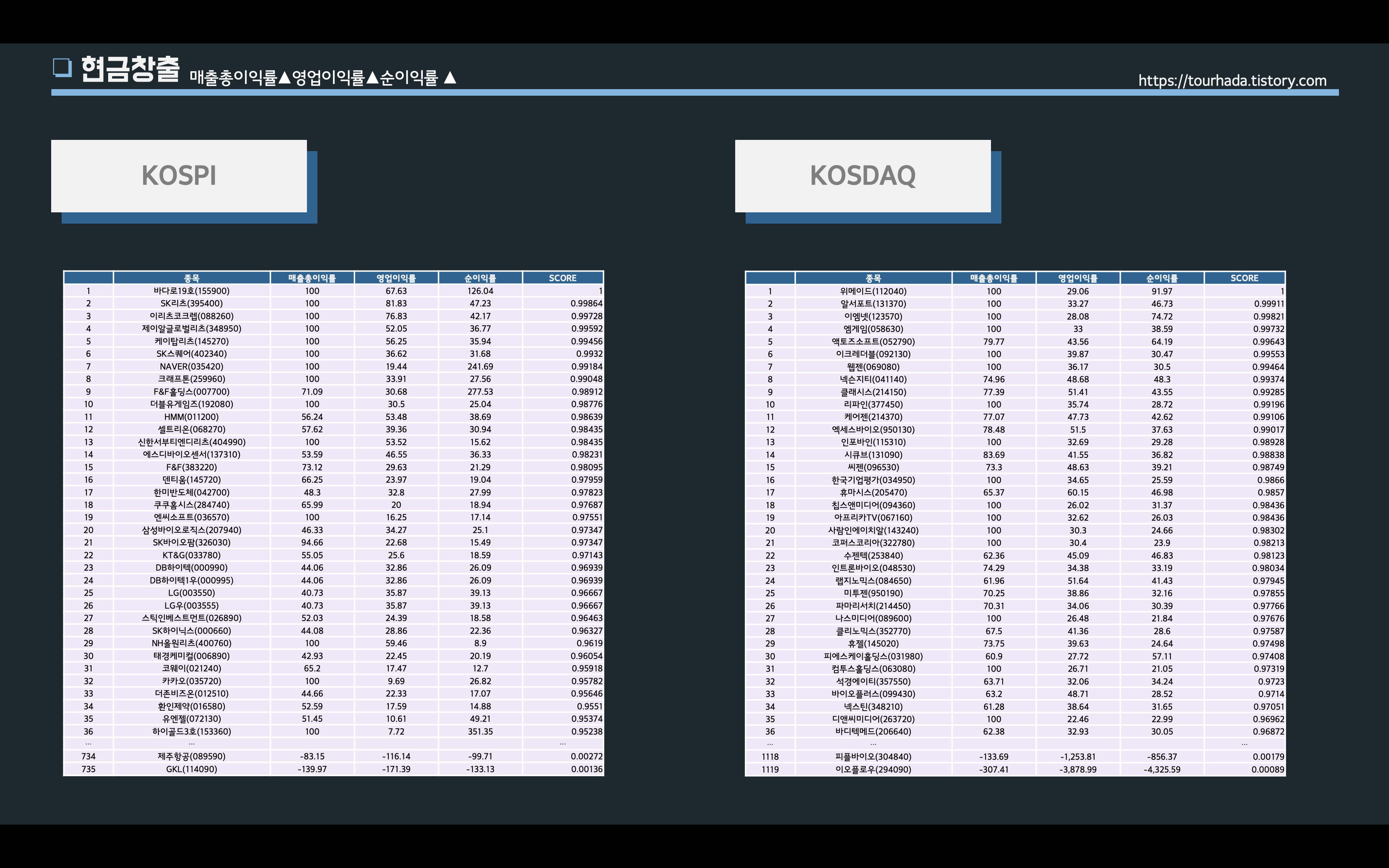Click the HMM(011200) stock cell
Viewport: 1389px width, 868px height.
[191, 417]
